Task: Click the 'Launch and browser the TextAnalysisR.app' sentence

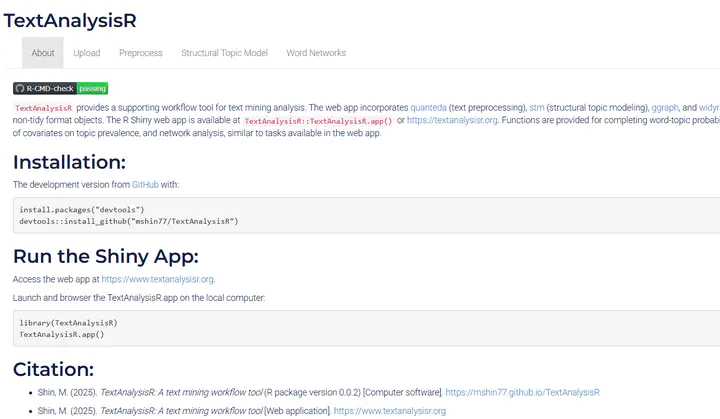Action: [x=139, y=298]
